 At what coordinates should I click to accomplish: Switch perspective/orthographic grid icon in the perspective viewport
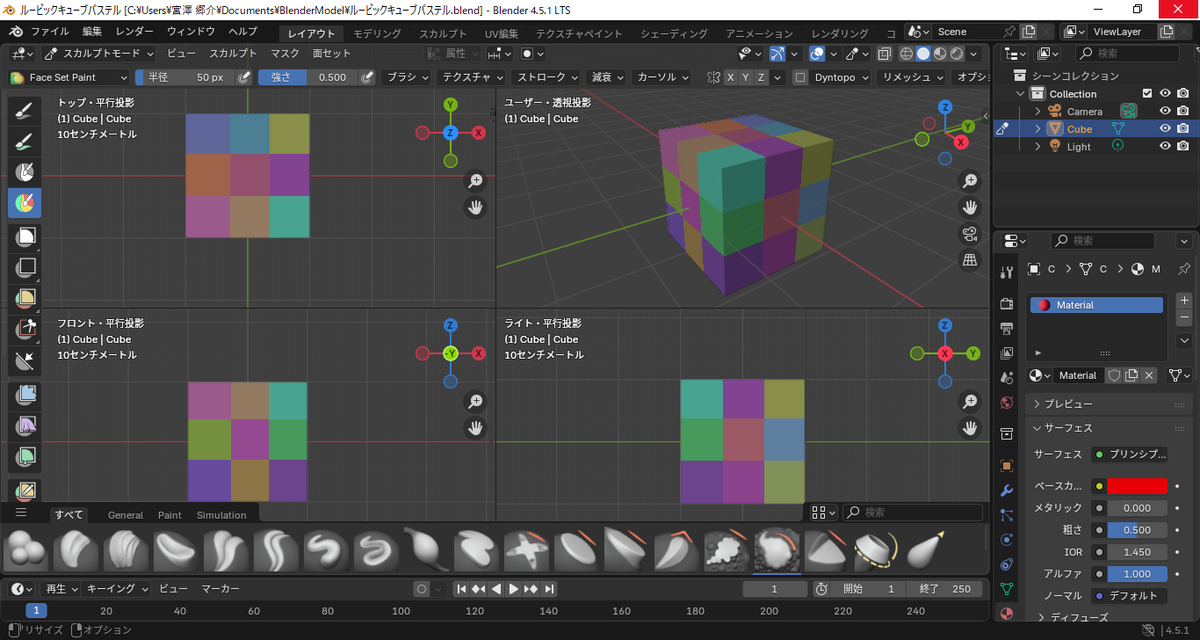pos(969,260)
